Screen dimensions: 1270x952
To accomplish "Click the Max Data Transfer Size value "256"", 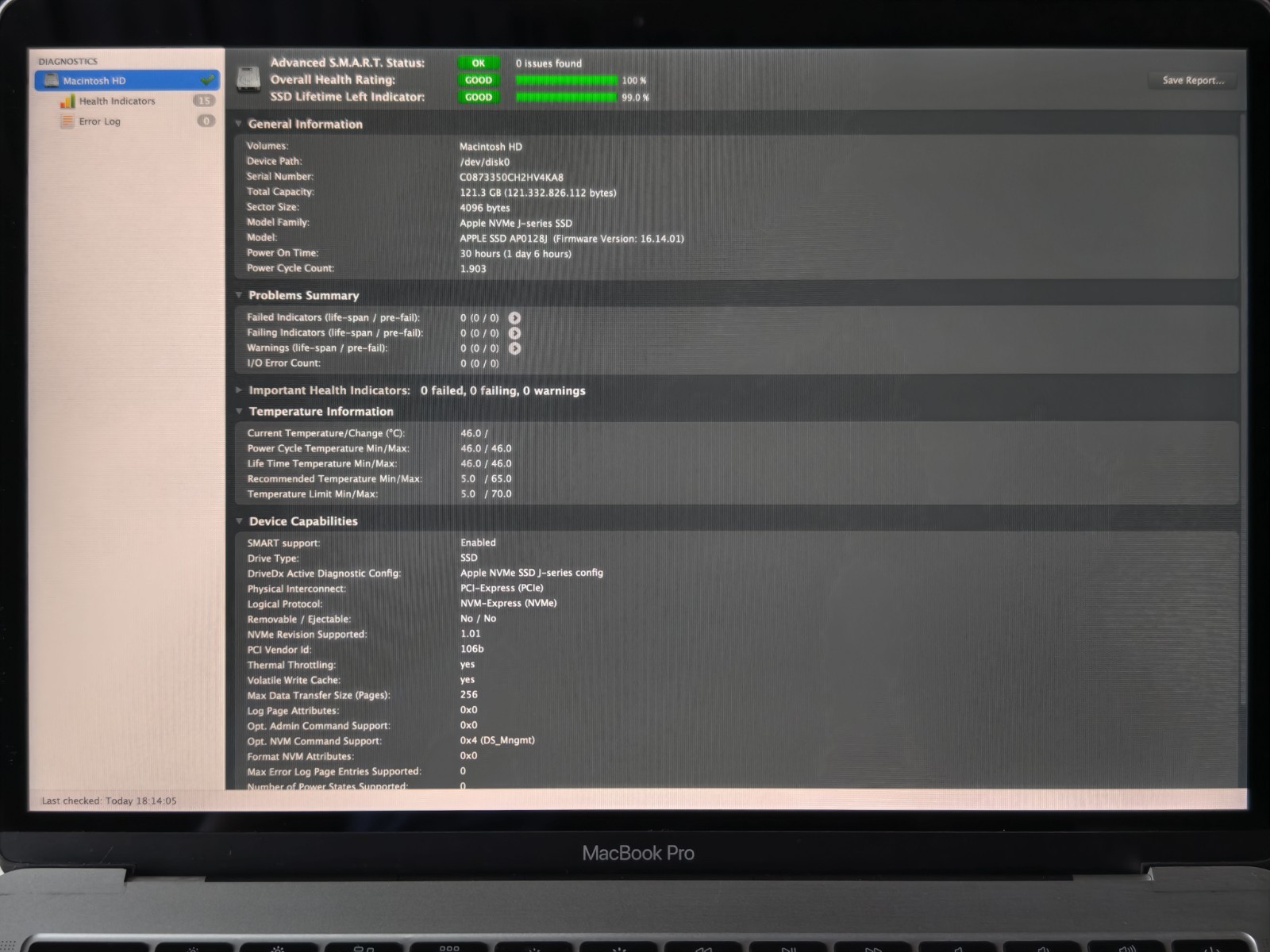I will [469, 695].
